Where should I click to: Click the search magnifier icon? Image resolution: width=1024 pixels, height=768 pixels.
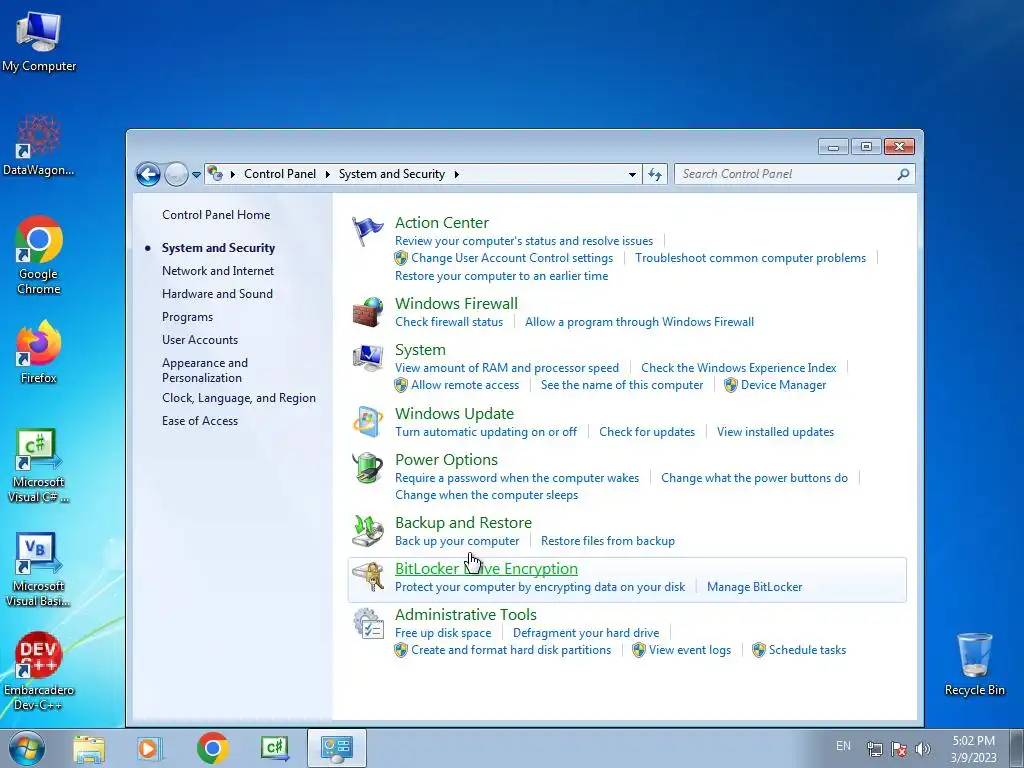click(903, 174)
